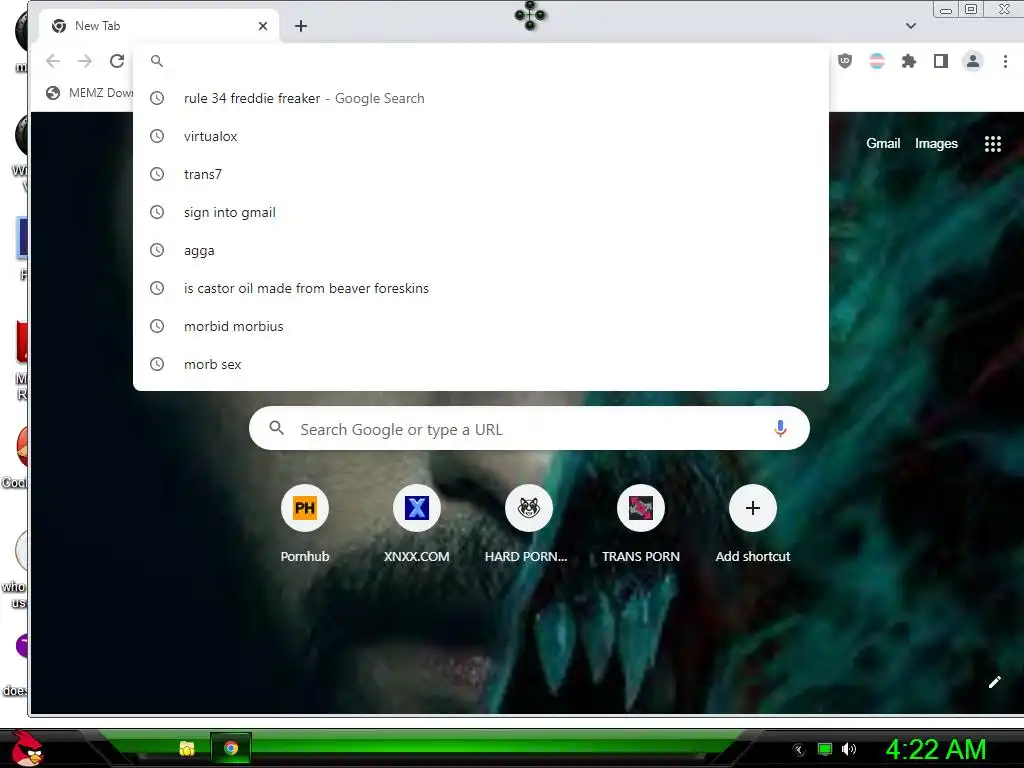Open the volume speaker tray icon

849,749
